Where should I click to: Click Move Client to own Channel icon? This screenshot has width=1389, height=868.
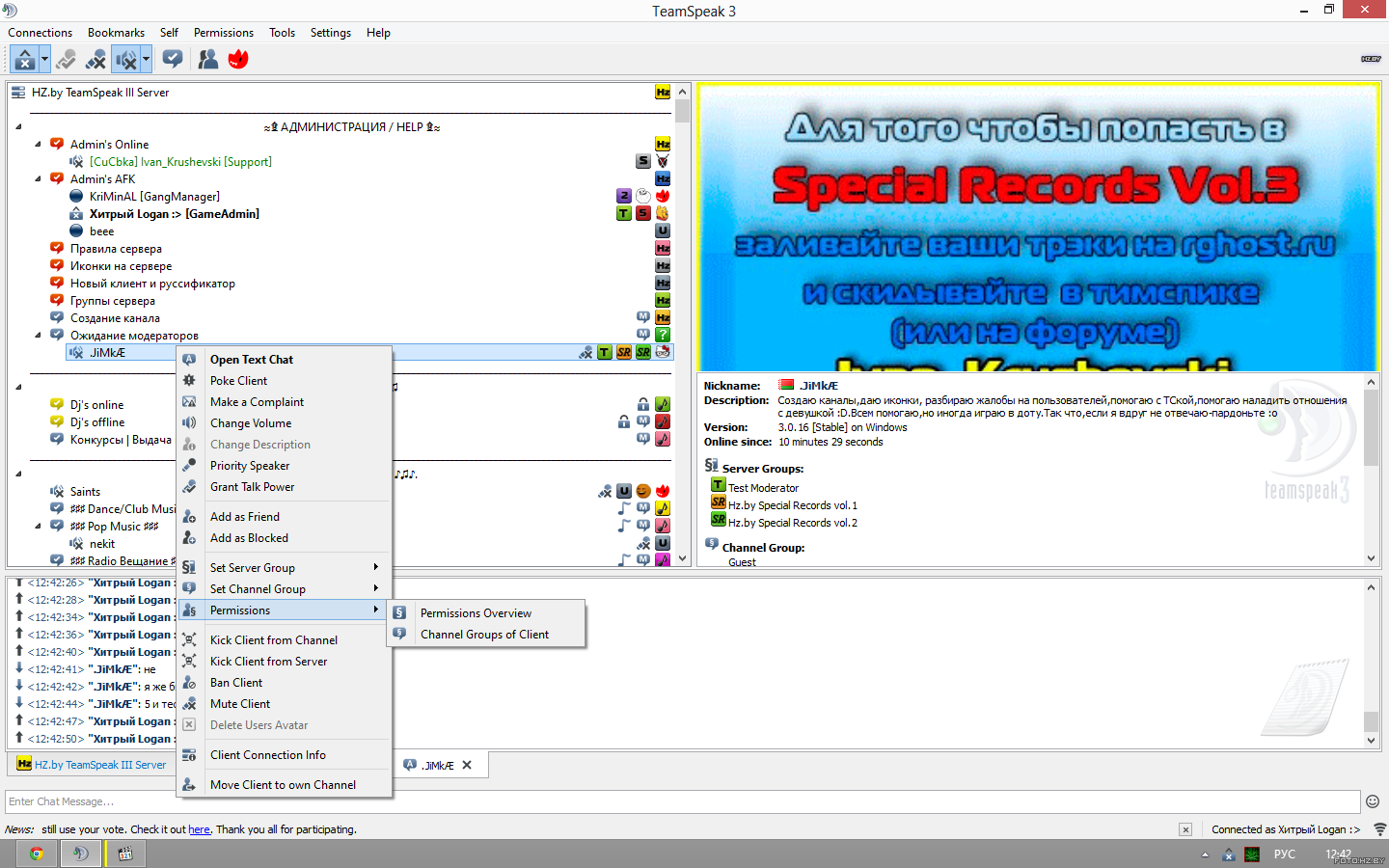point(190,784)
